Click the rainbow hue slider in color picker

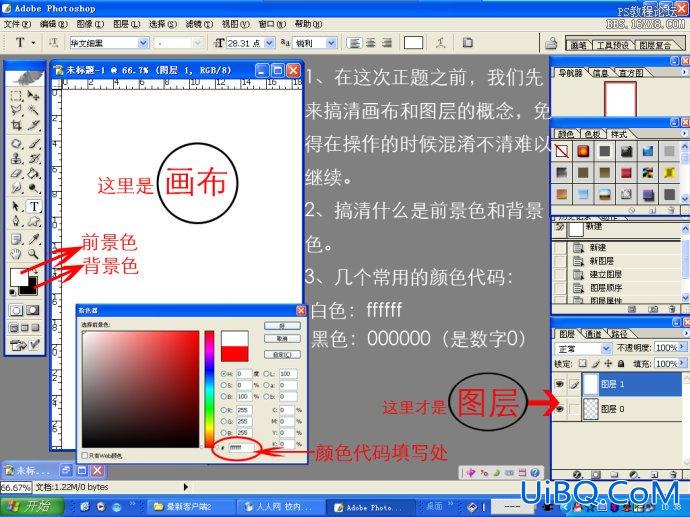(x=209, y=389)
